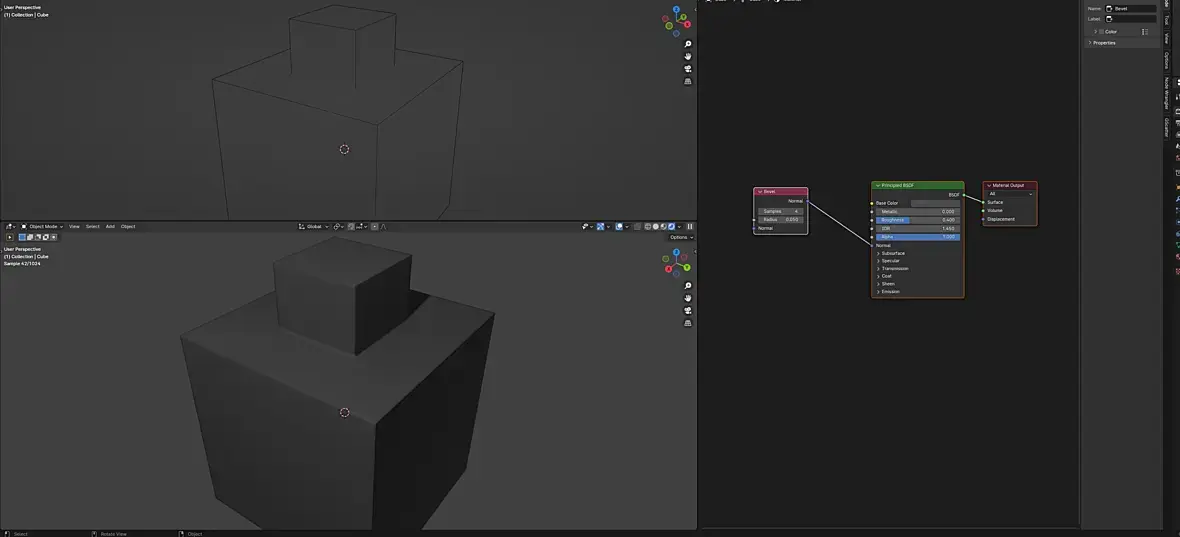Image resolution: width=1180 pixels, height=537 pixels.
Task: Select rendered viewport shading
Action: [671, 226]
